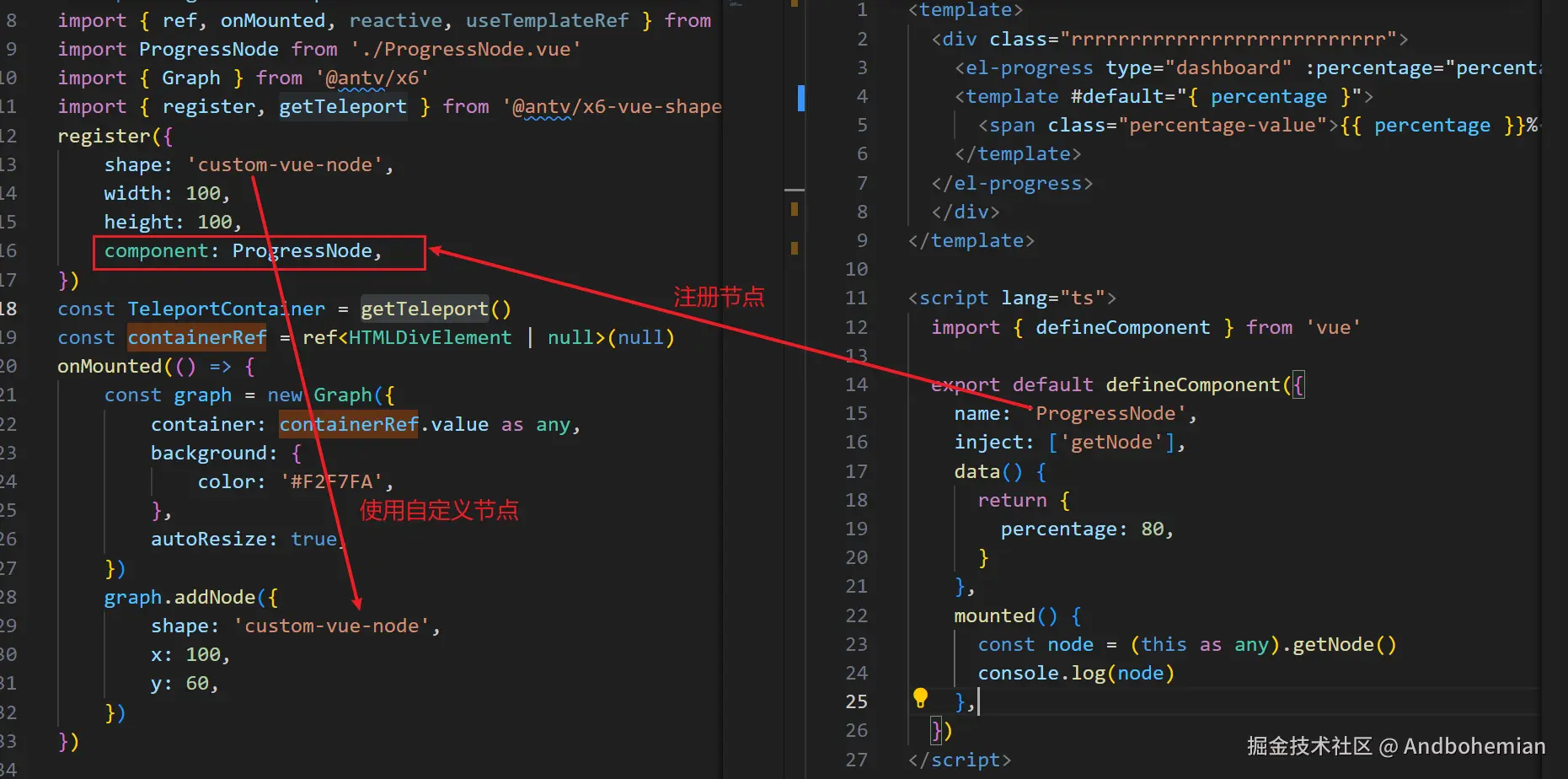Click line number 25 in right editor gutter

tap(856, 701)
